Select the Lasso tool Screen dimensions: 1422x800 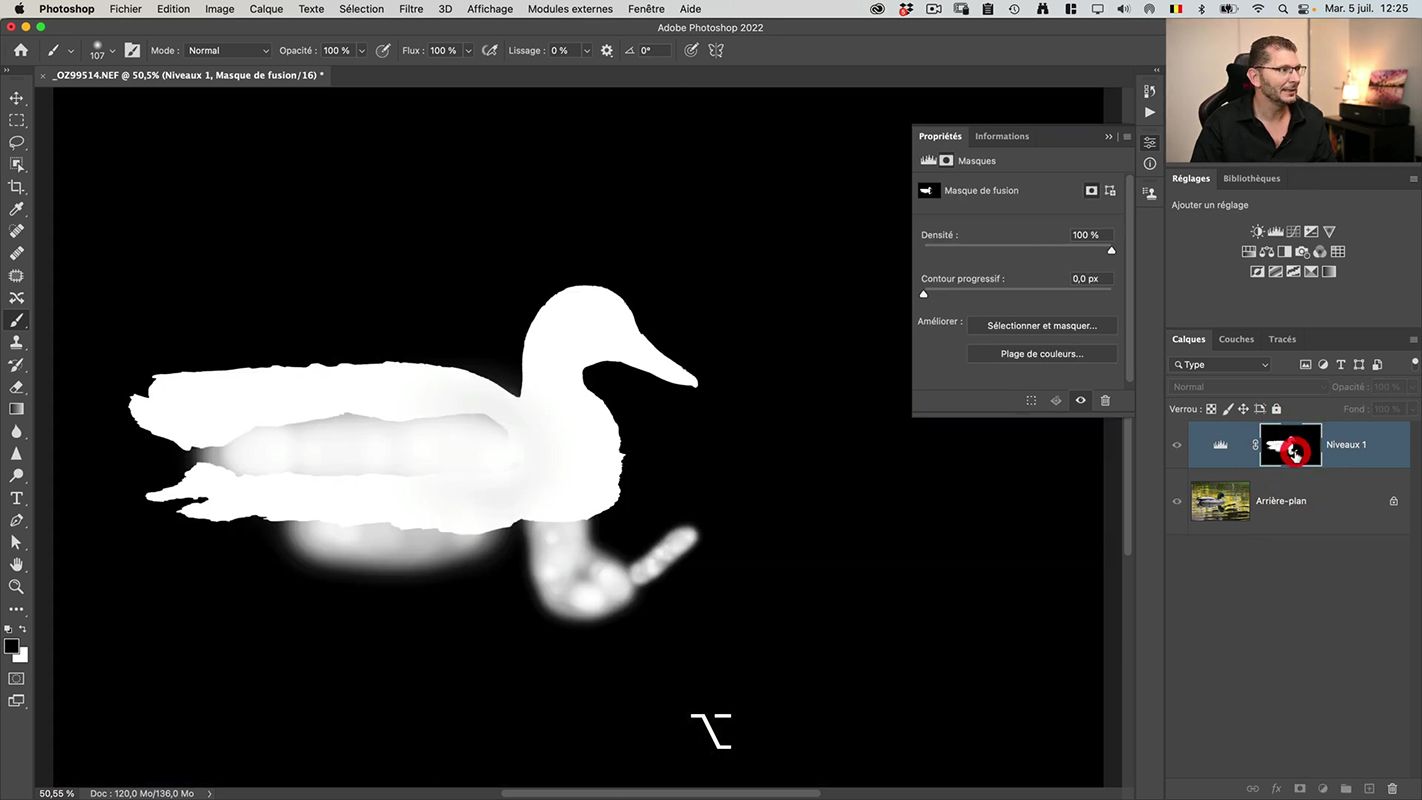coord(16,142)
